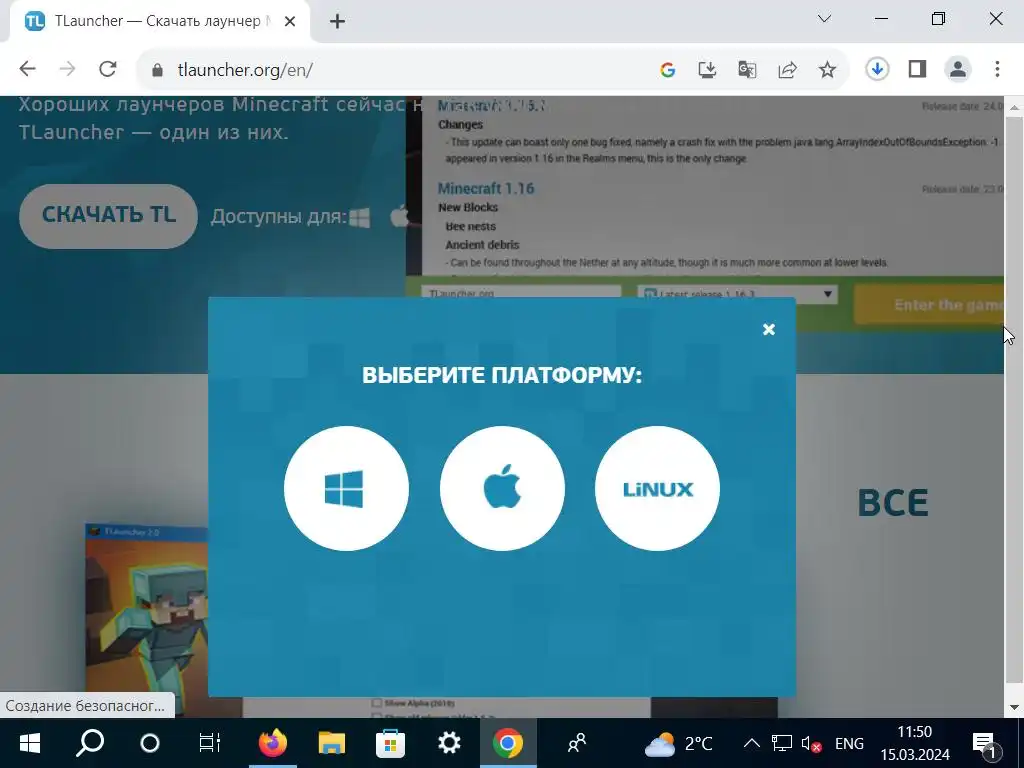Screen dimensions: 1024x768
Task: Open the People icon on the taskbar
Action: [x=577, y=743]
